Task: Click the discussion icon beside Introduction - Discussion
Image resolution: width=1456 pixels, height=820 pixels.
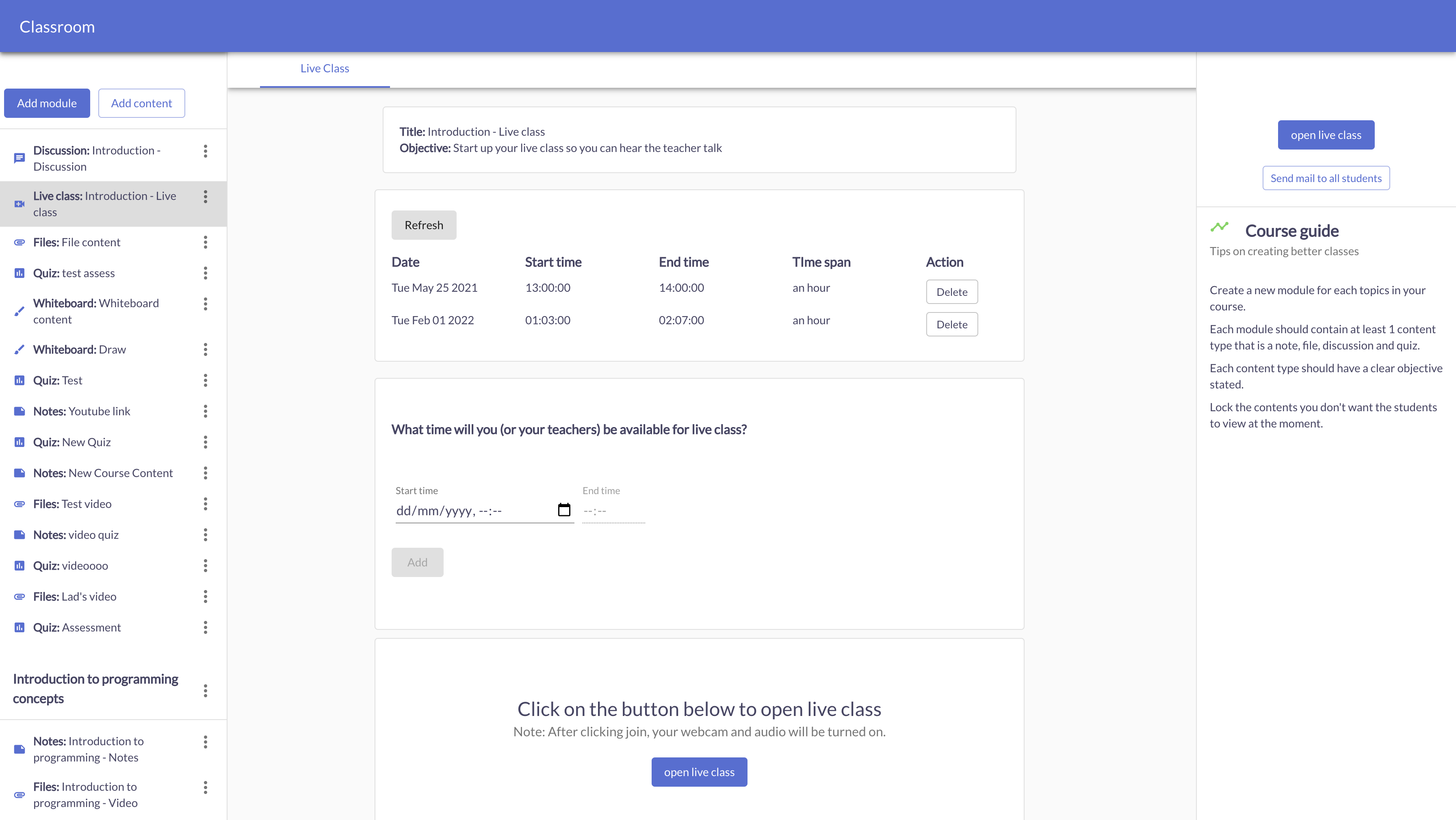Action: (19, 158)
